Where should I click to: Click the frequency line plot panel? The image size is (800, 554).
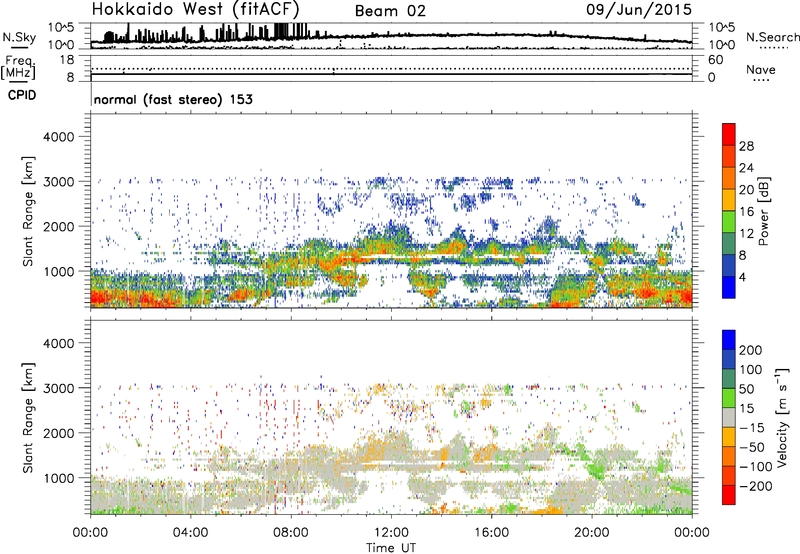391,68
